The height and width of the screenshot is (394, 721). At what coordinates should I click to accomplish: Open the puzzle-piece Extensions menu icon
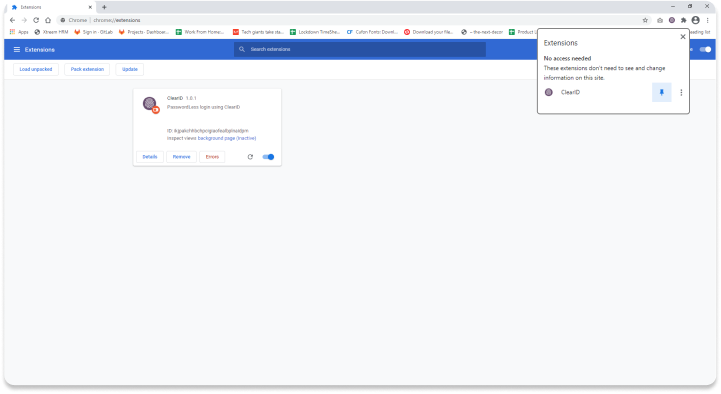pos(683,20)
